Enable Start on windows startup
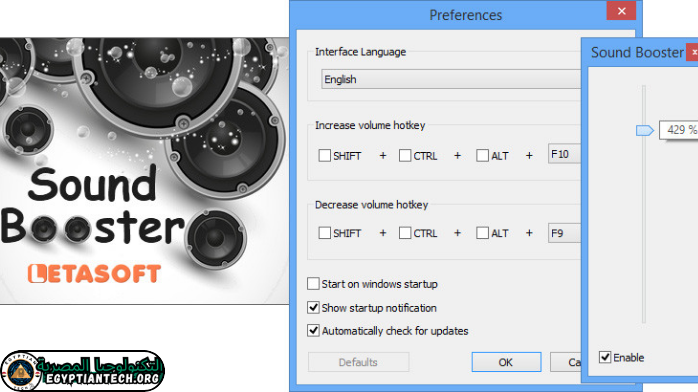The image size is (698, 392). tap(313, 283)
